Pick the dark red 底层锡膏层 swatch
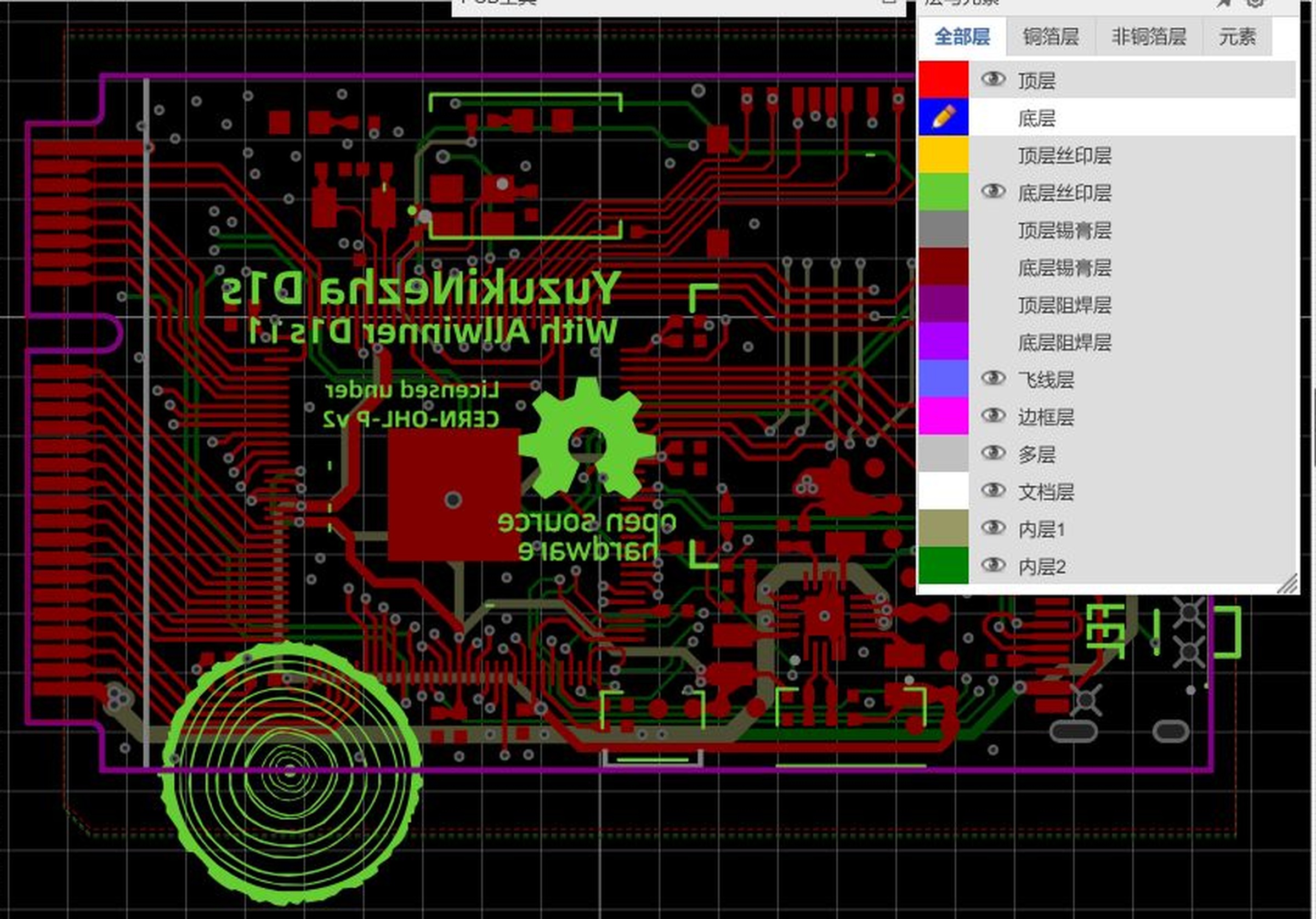Screen dimensions: 1316x919 [944, 266]
